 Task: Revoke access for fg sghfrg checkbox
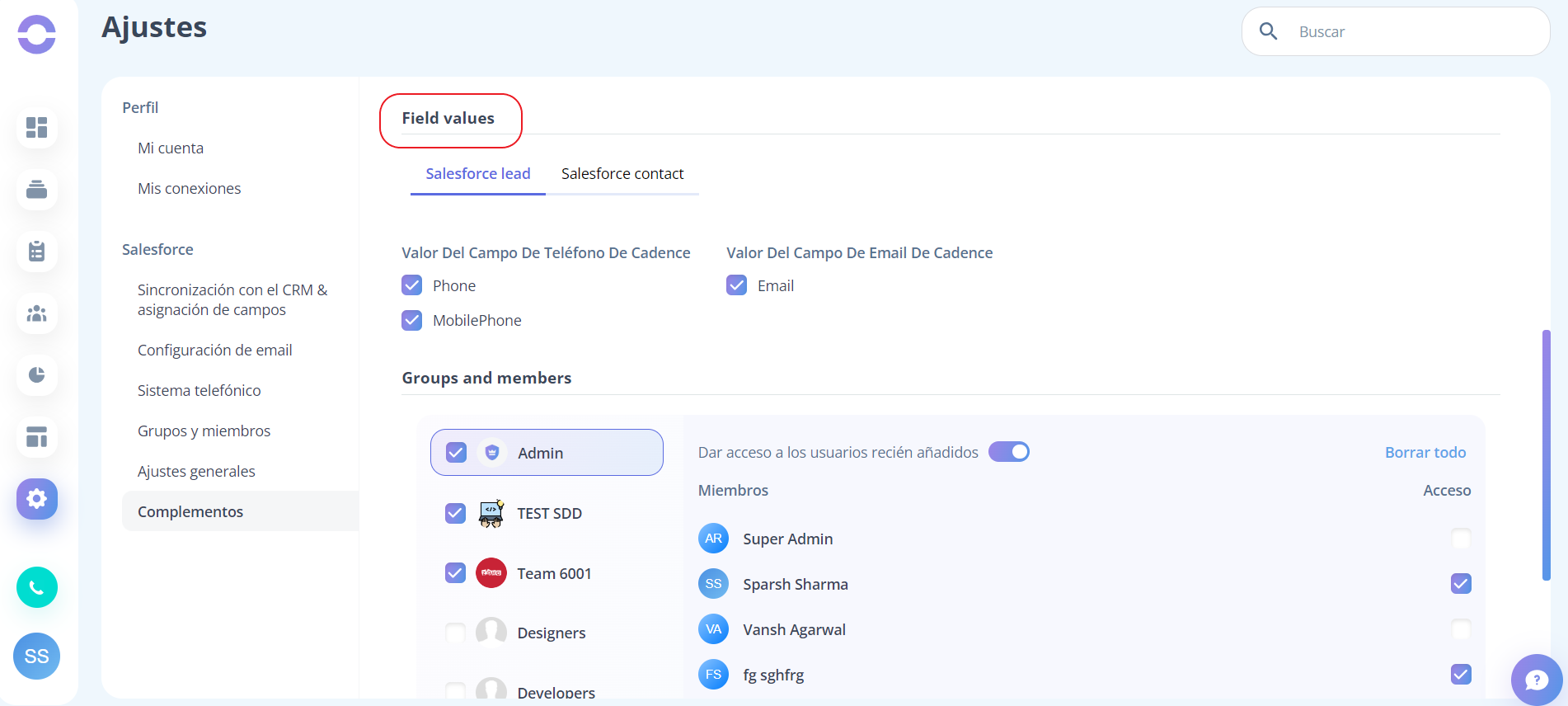[x=1461, y=675]
